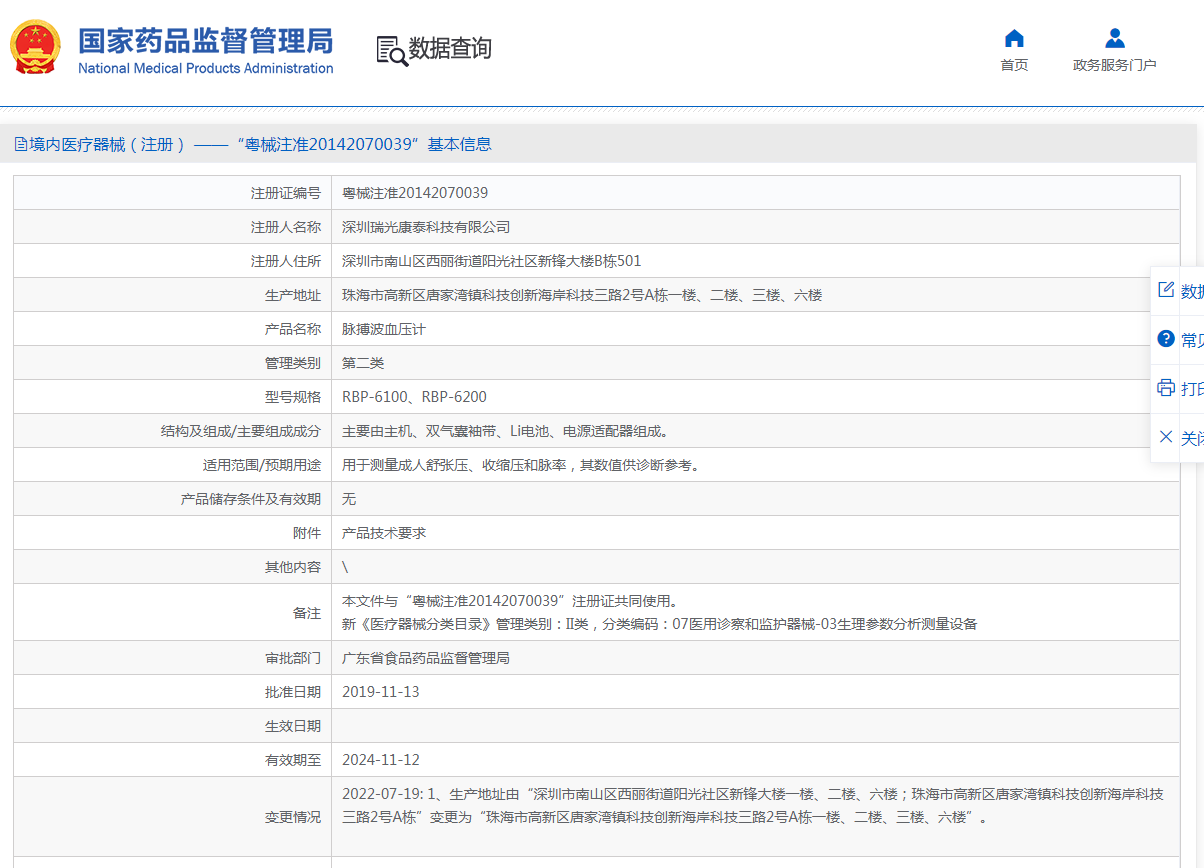Click the 产品名称 row label

click(293, 329)
